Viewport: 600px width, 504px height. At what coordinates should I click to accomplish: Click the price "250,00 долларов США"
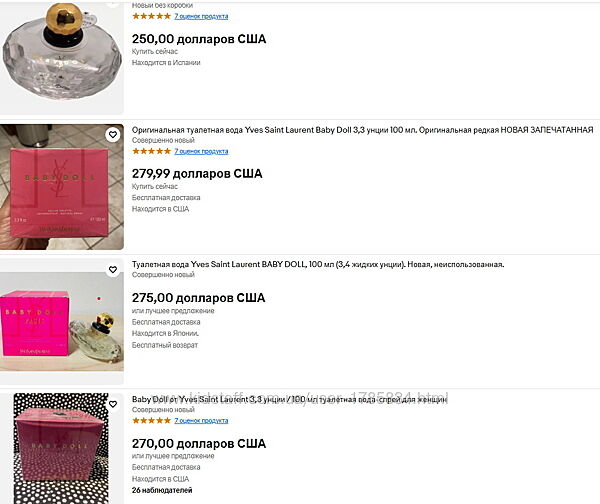pos(198,39)
